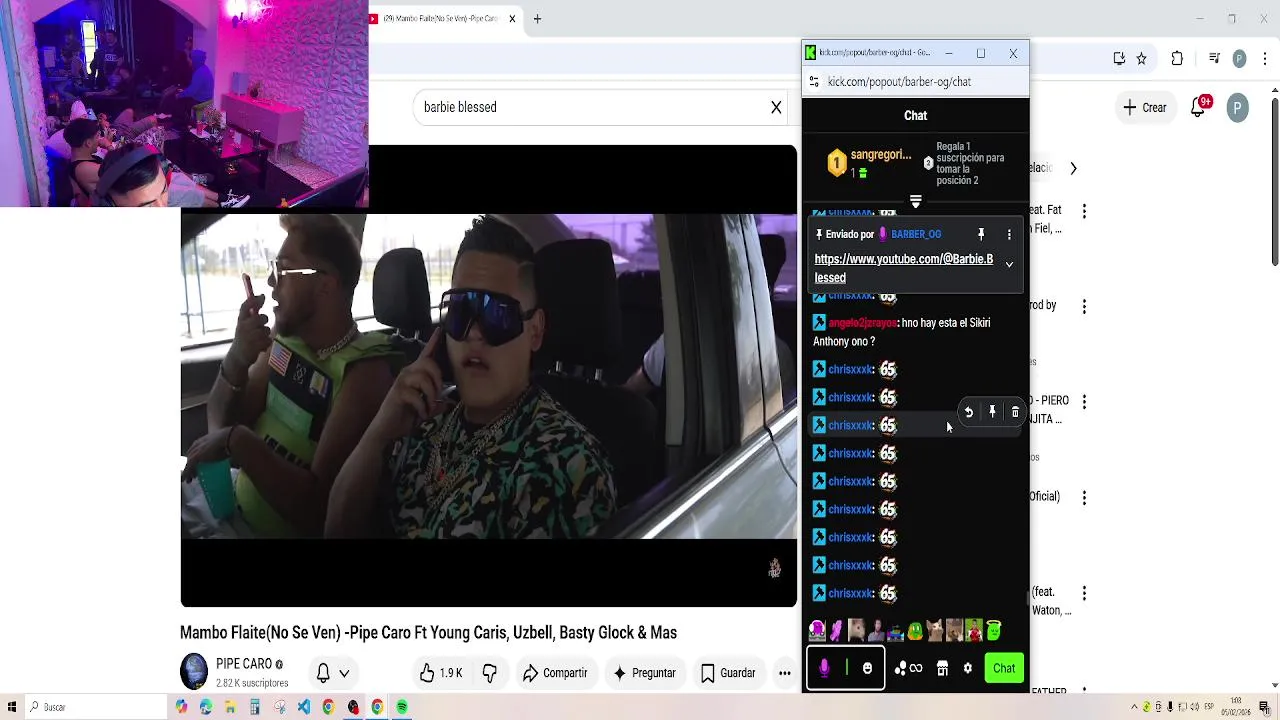Click the Windows Buscar search box

coord(95,707)
